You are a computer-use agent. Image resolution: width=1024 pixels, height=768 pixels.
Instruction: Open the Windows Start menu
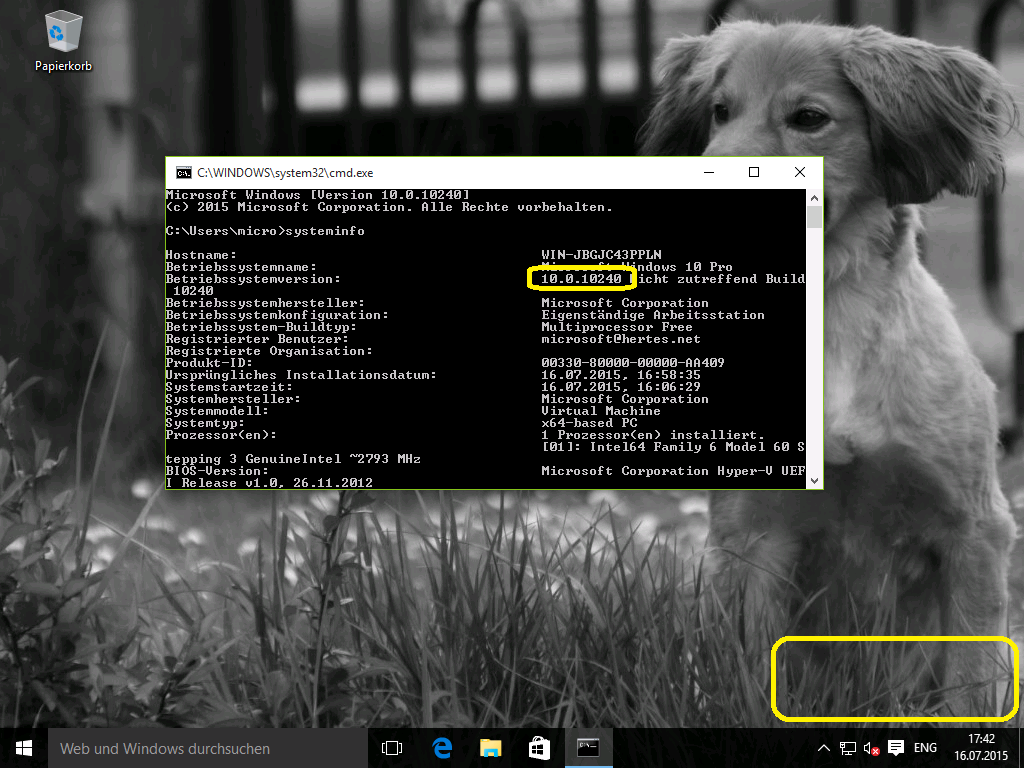[24, 748]
